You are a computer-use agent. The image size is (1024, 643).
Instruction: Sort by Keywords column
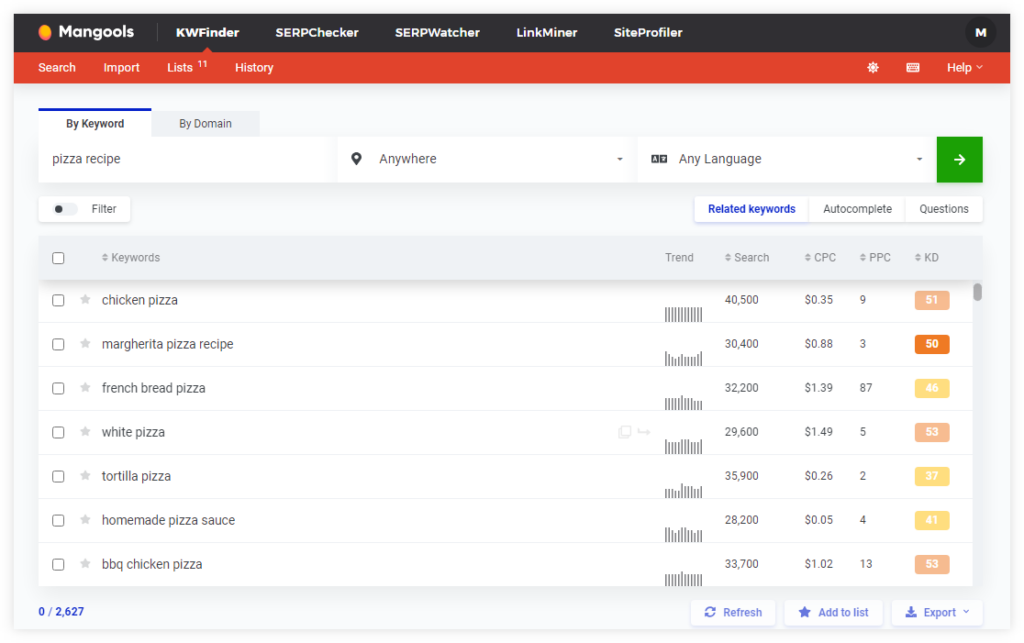(131, 257)
